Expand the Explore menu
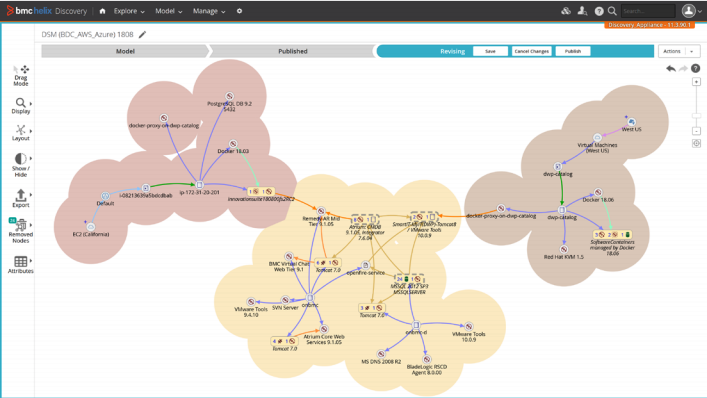 [x=129, y=11]
